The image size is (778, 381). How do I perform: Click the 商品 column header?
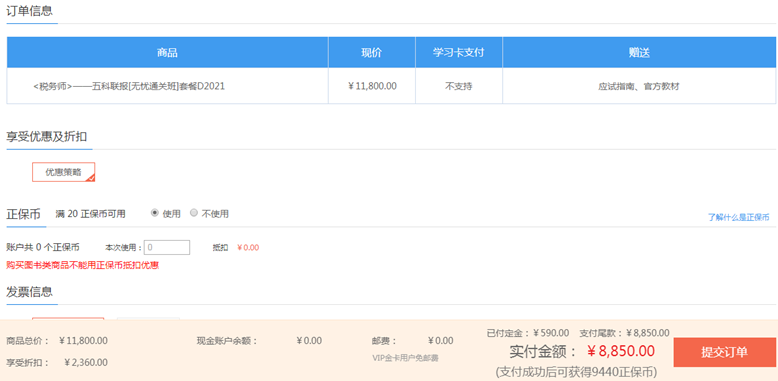click(x=167, y=53)
